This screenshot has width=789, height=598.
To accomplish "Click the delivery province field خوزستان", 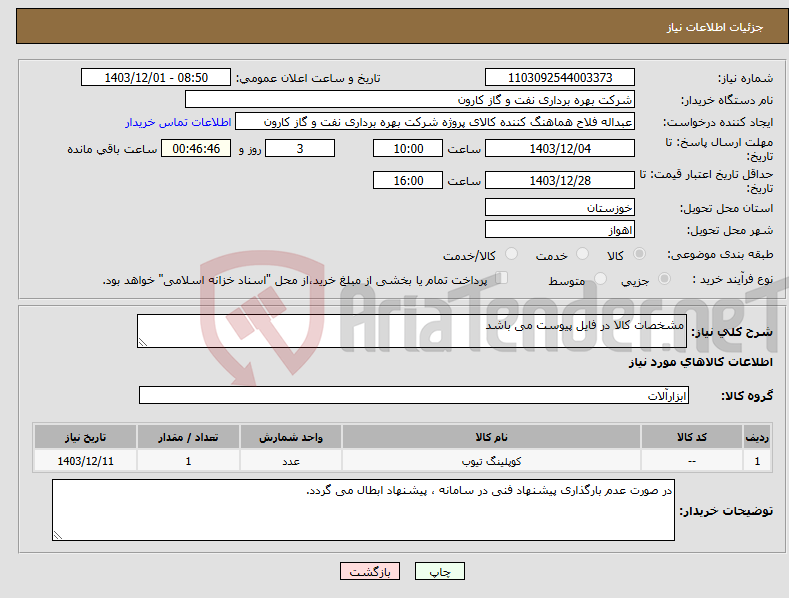I will click(x=560, y=207).
